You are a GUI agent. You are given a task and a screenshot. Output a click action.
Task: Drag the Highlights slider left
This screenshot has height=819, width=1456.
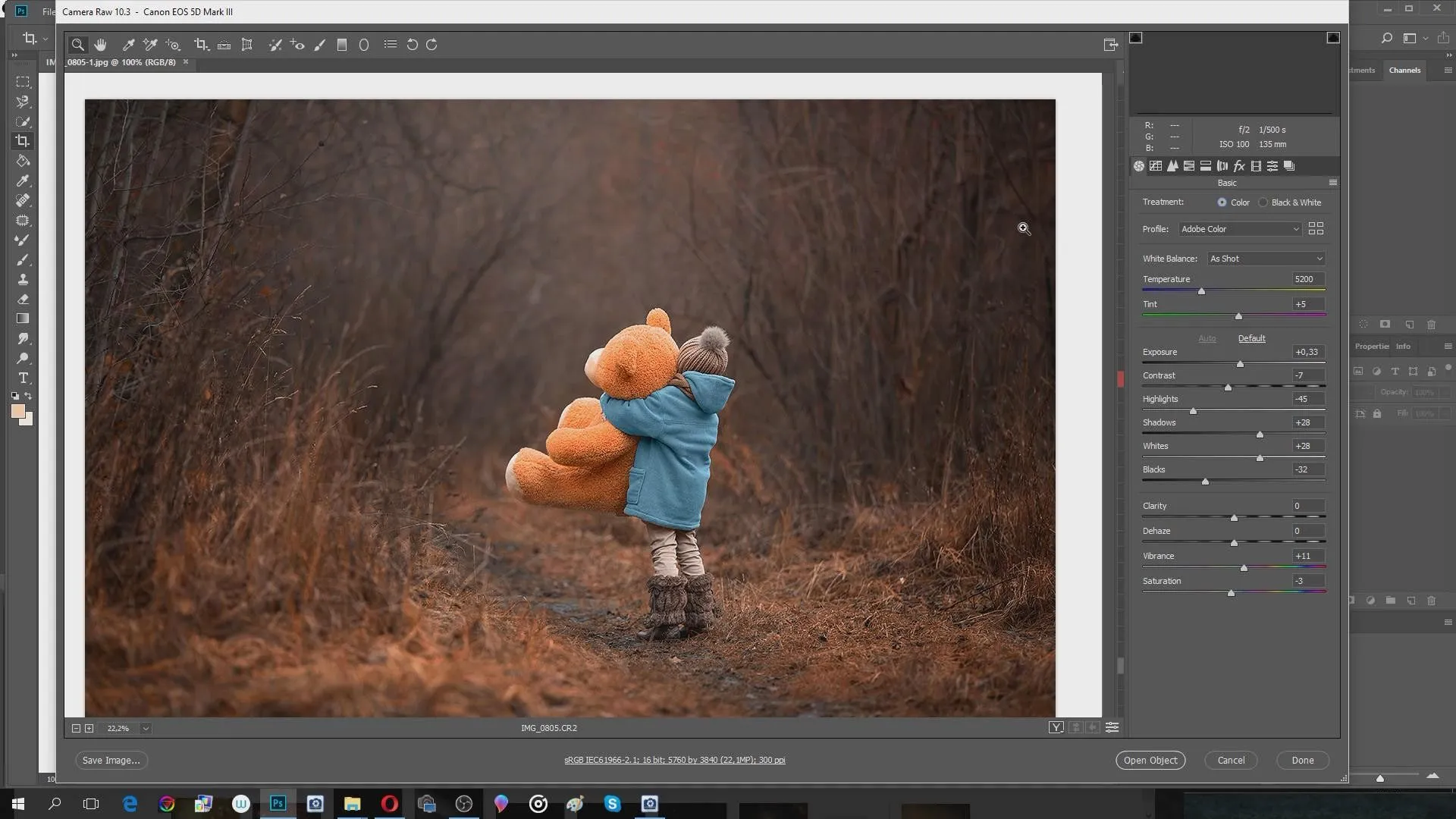click(x=1193, y=410)
